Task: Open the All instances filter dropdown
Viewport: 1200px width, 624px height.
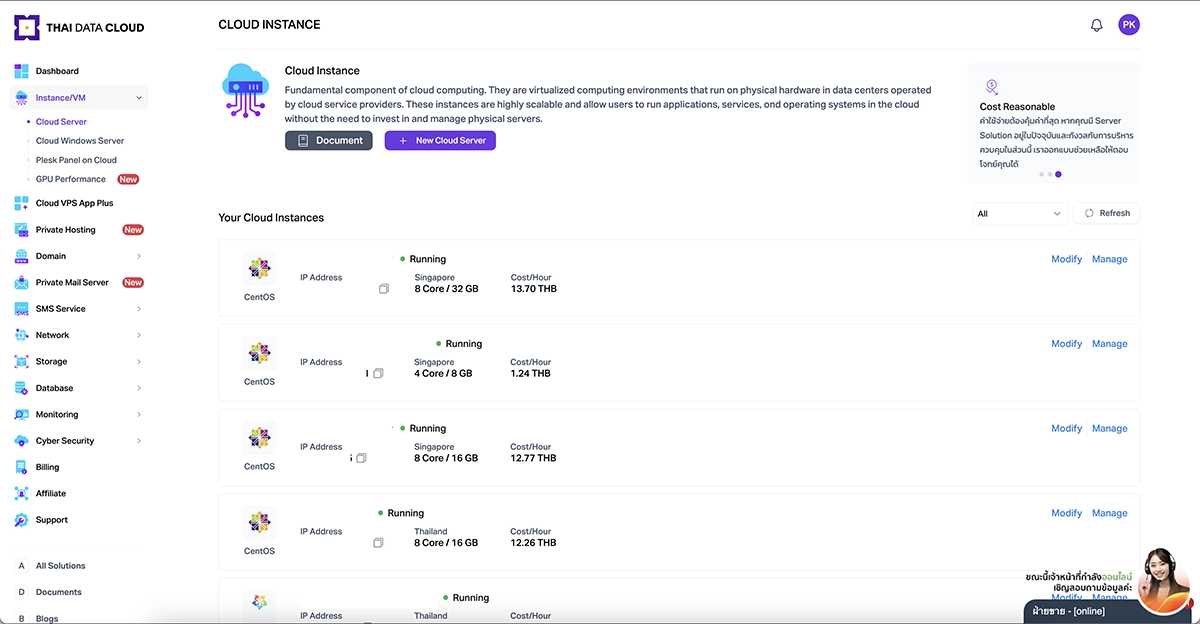Action: 1019,213
